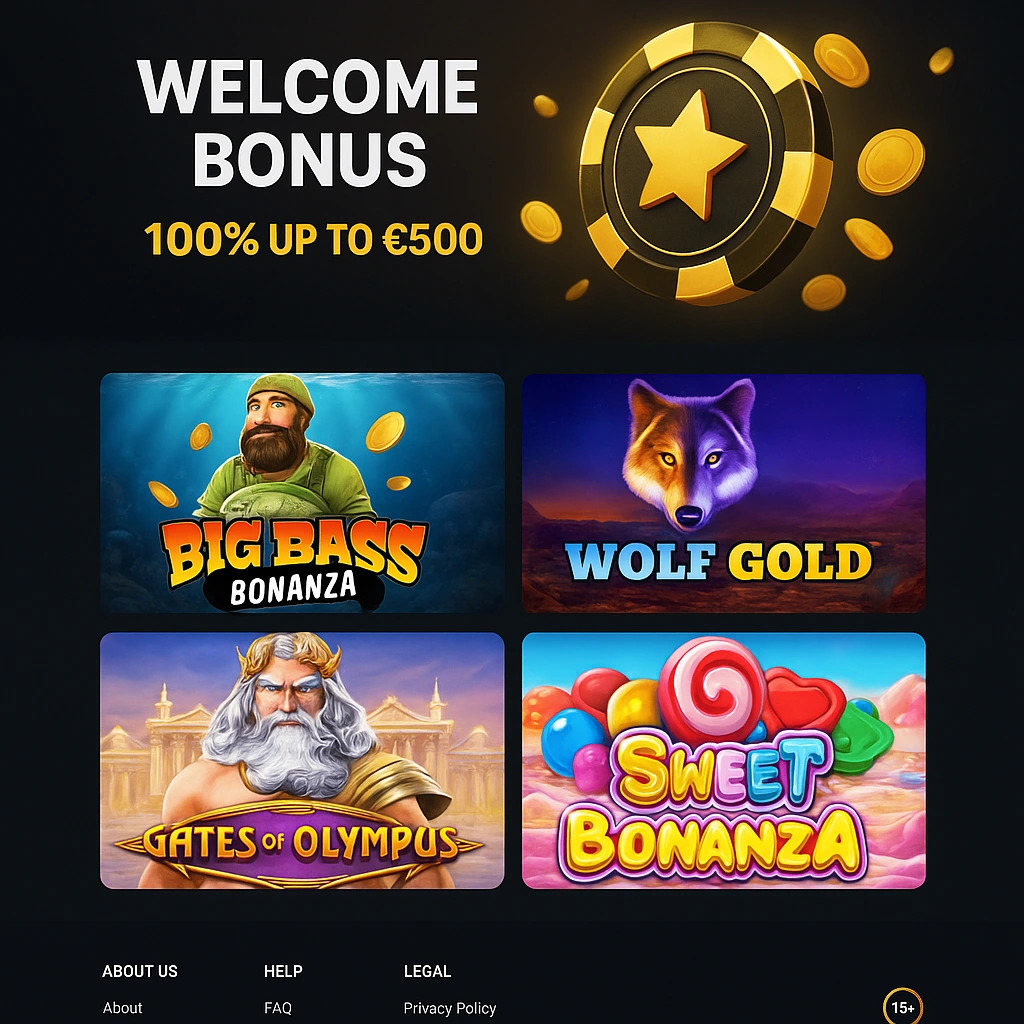Select the LEGAL footer heading
Screen dimensions: 1024x1024
[427, 971]
